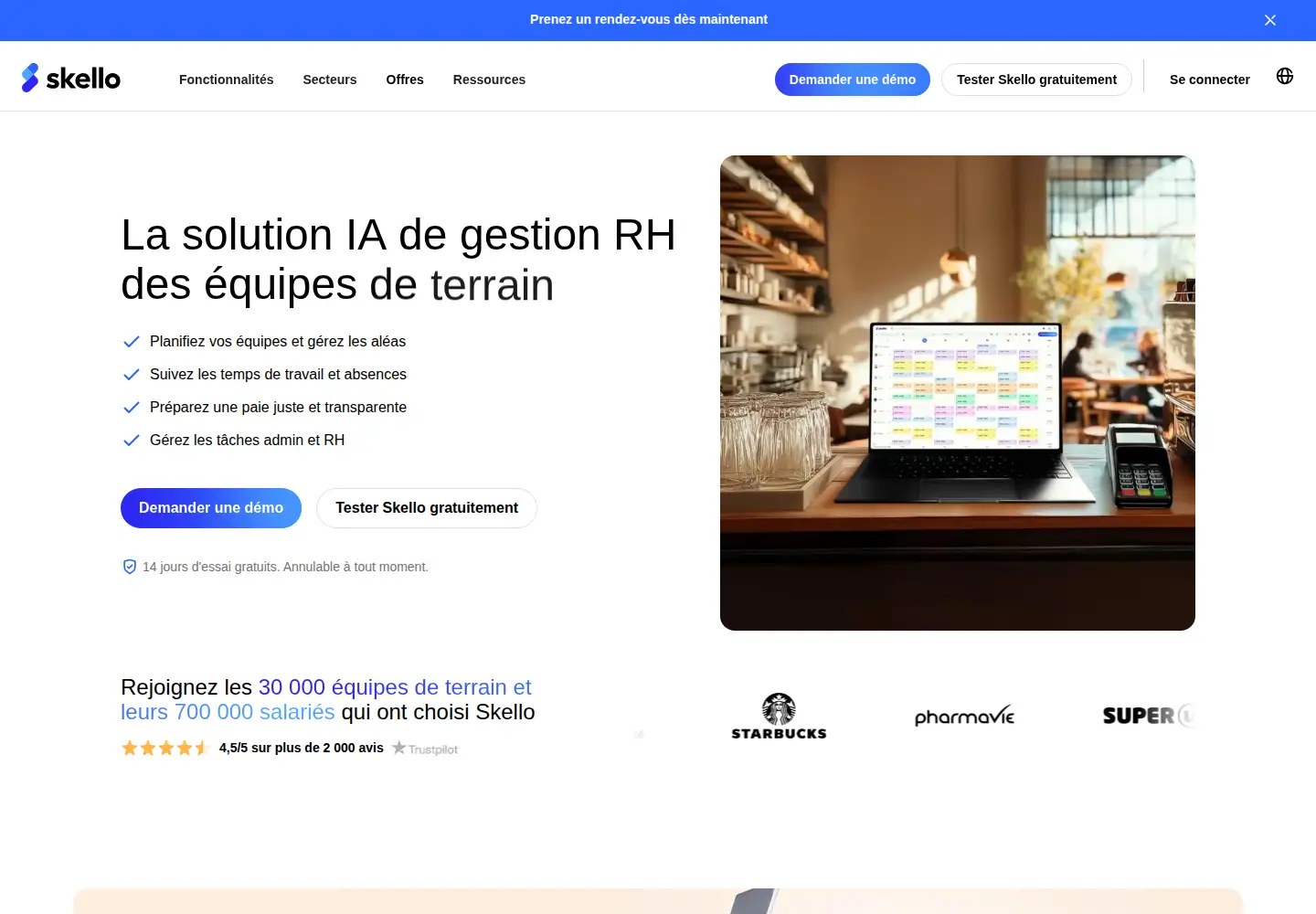The width and height of the screenshot is (1316, 914).
Task: Click hero Tester Skello gratuitement button
Action: click(x=427, y=508)
